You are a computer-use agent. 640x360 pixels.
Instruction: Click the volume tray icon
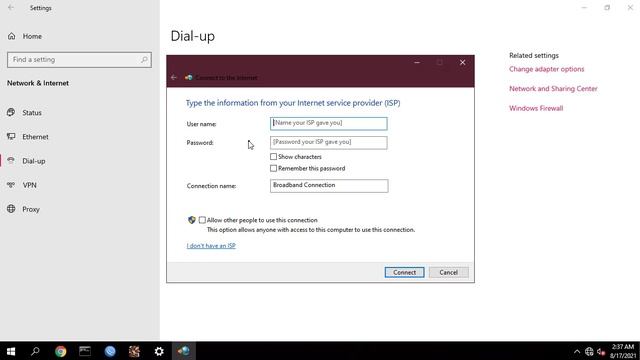coord(601,351)
